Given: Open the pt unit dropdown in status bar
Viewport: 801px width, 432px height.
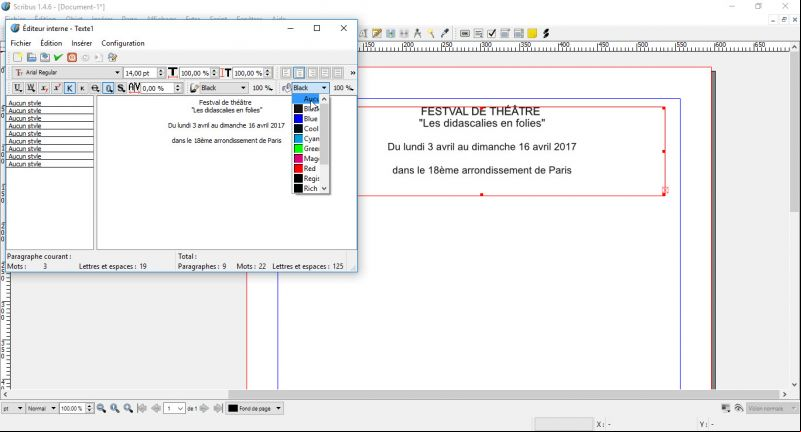Looking at the screenshot, I should coord(13,408).
